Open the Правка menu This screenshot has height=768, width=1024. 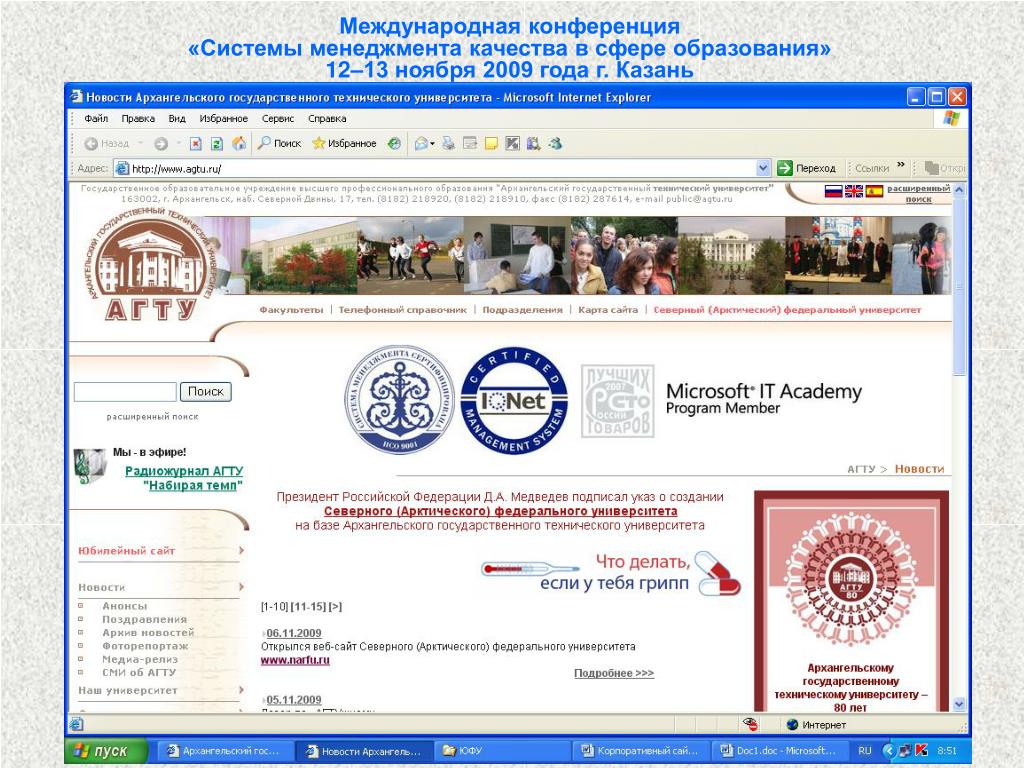[x=138, y=119]
